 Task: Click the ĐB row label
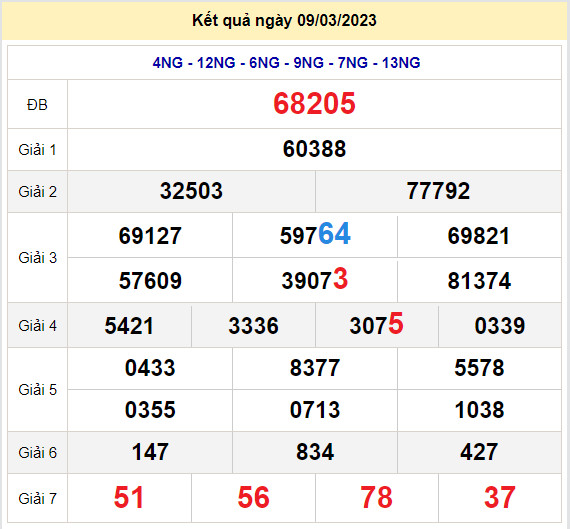click(37, 105)
